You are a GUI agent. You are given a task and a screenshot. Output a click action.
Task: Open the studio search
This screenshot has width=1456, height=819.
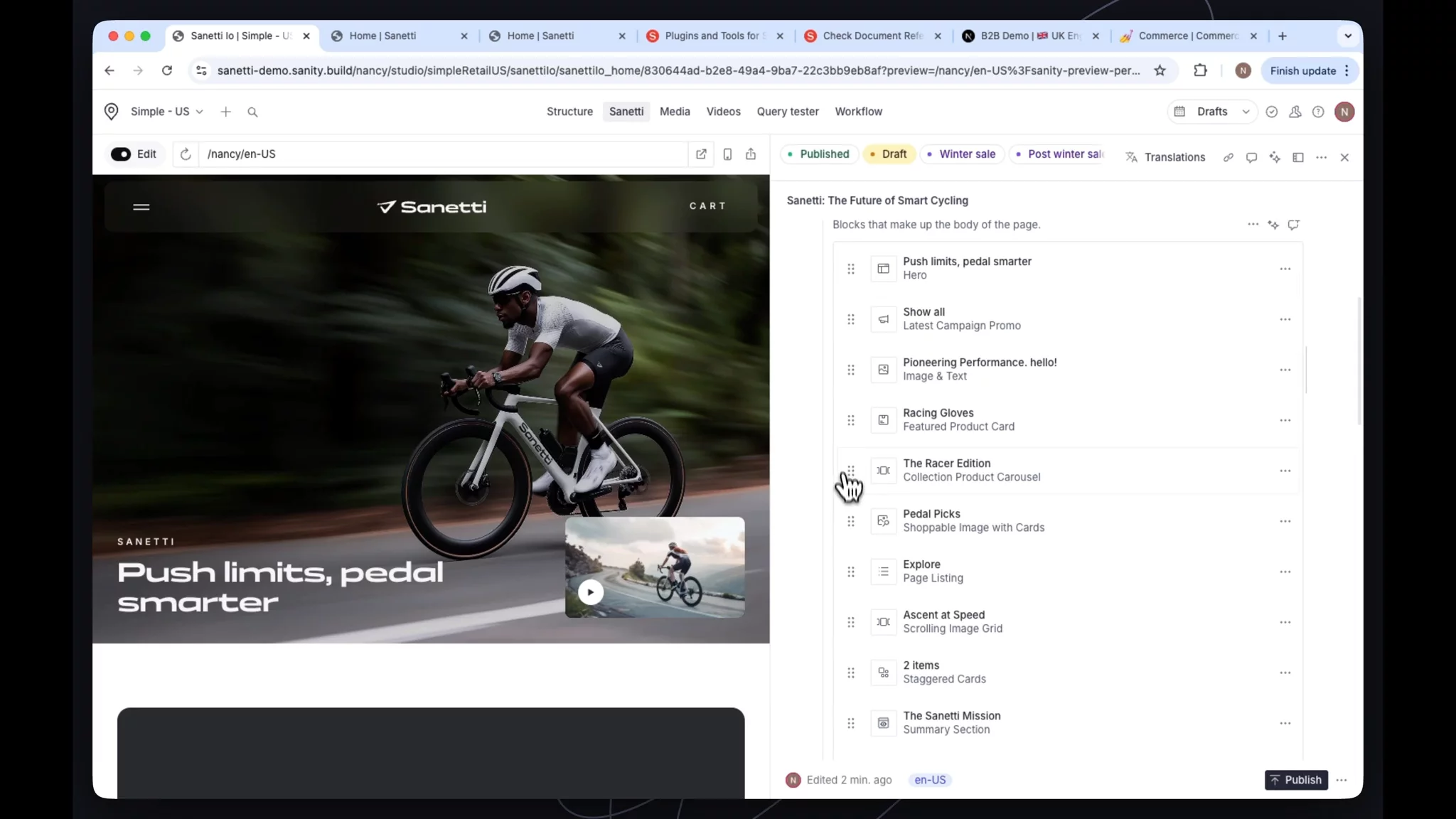pos(252,112)
